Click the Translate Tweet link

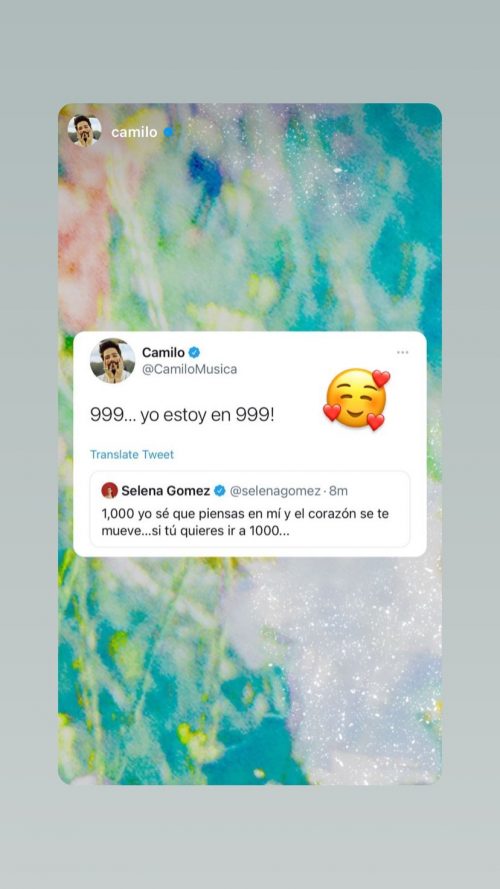click(132, 455)
